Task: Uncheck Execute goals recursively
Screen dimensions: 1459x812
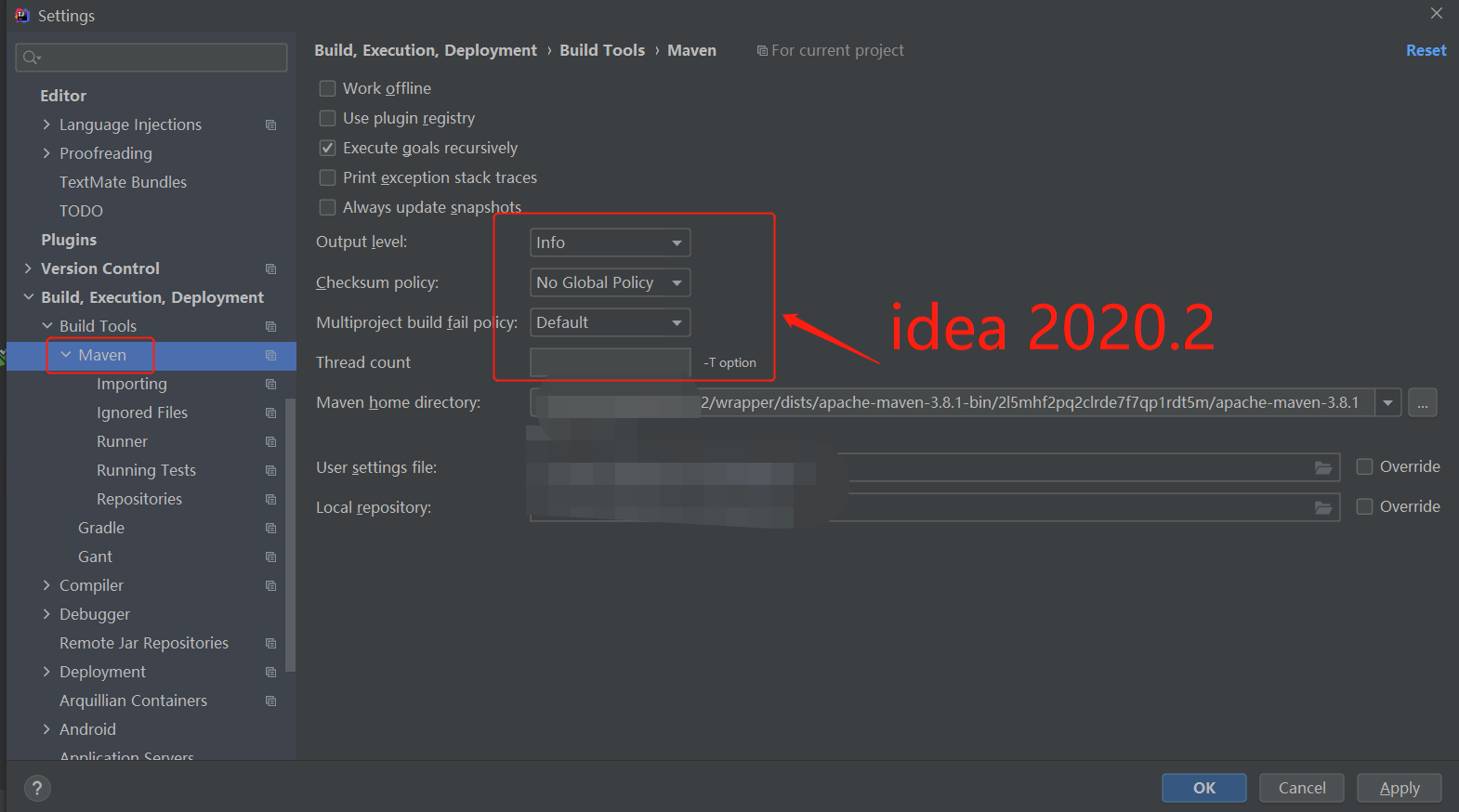Action: [x=327, y=148]
